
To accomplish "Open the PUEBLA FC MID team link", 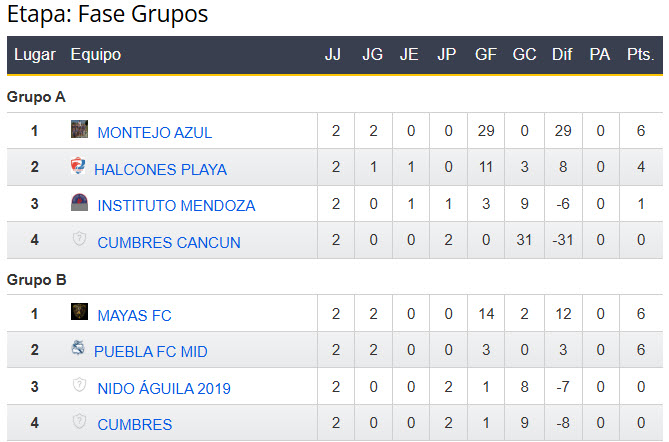I will 150,352.
